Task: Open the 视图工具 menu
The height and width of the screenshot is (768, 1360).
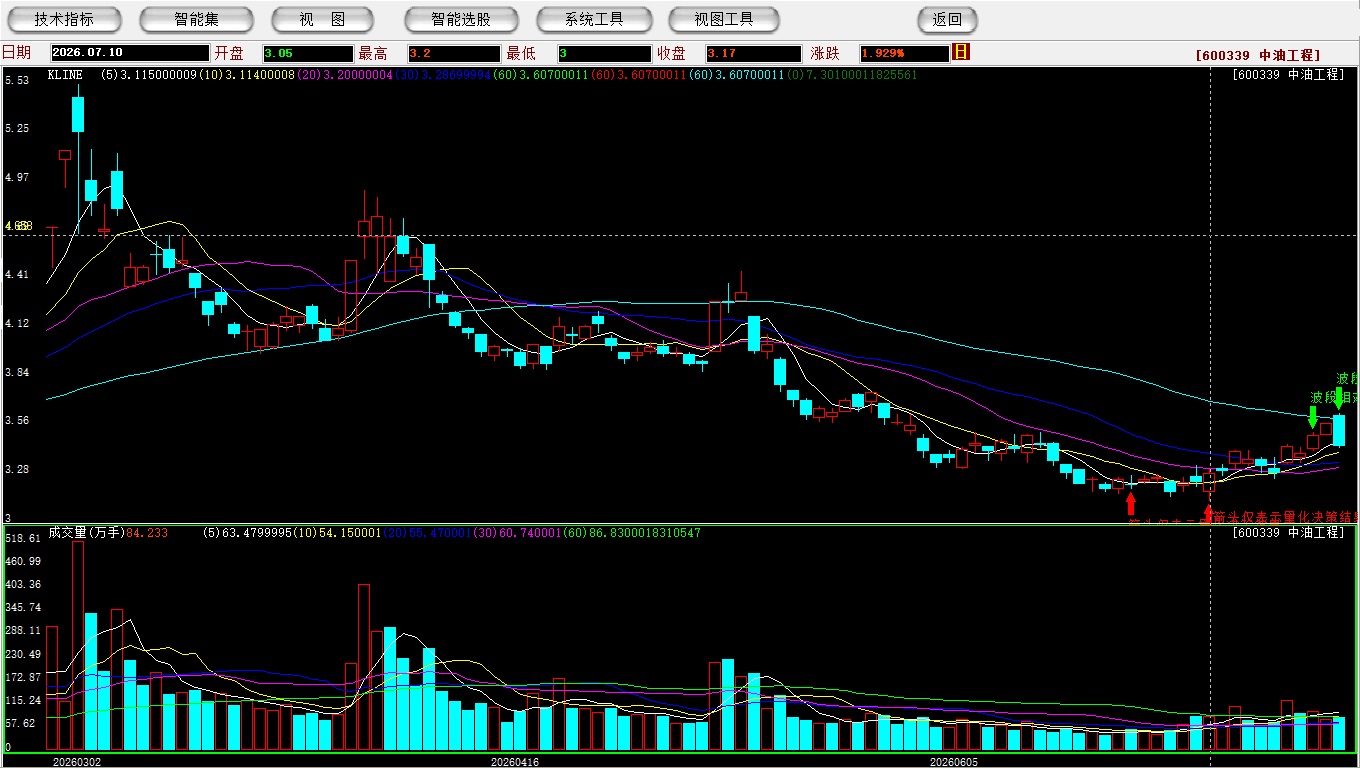Action: [725, 19]
